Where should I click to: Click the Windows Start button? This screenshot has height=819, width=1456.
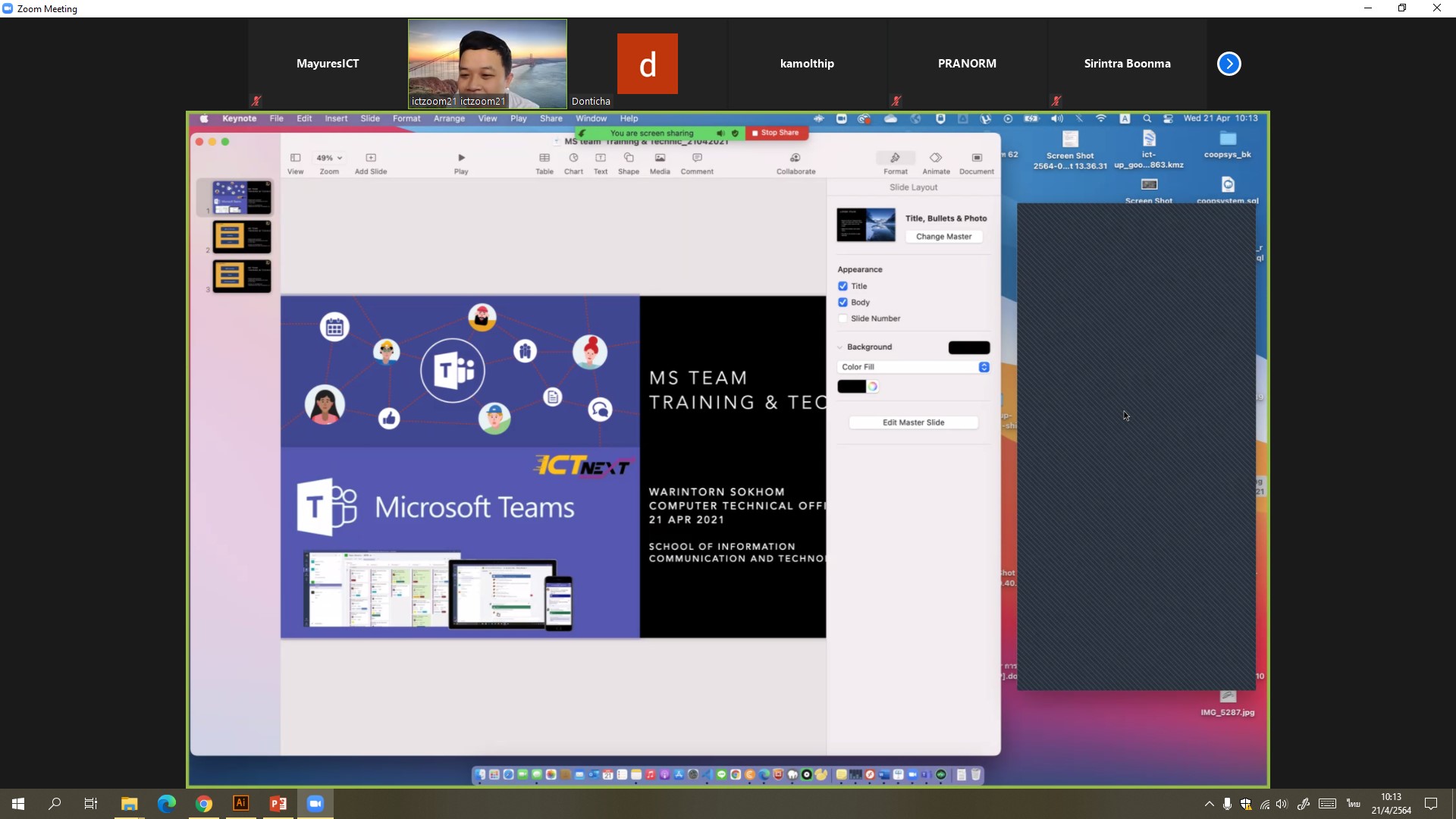(x=18, y=803)
